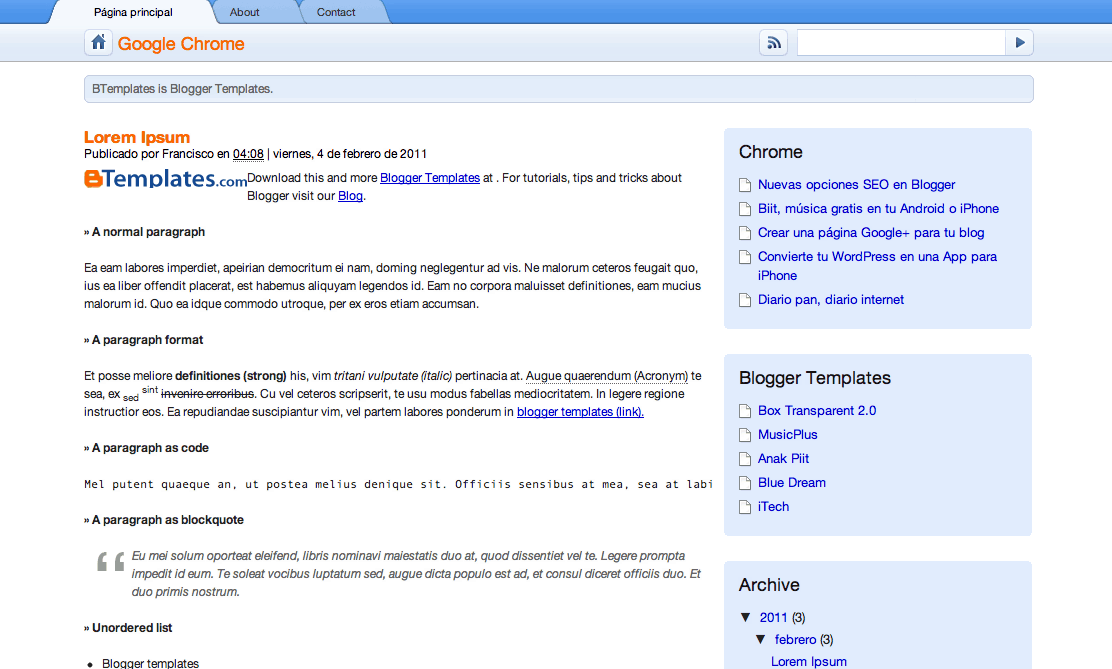Open Convierte tu WordPress en una App link
This screenshot has width=1112, height=669.
click(877, 266)
